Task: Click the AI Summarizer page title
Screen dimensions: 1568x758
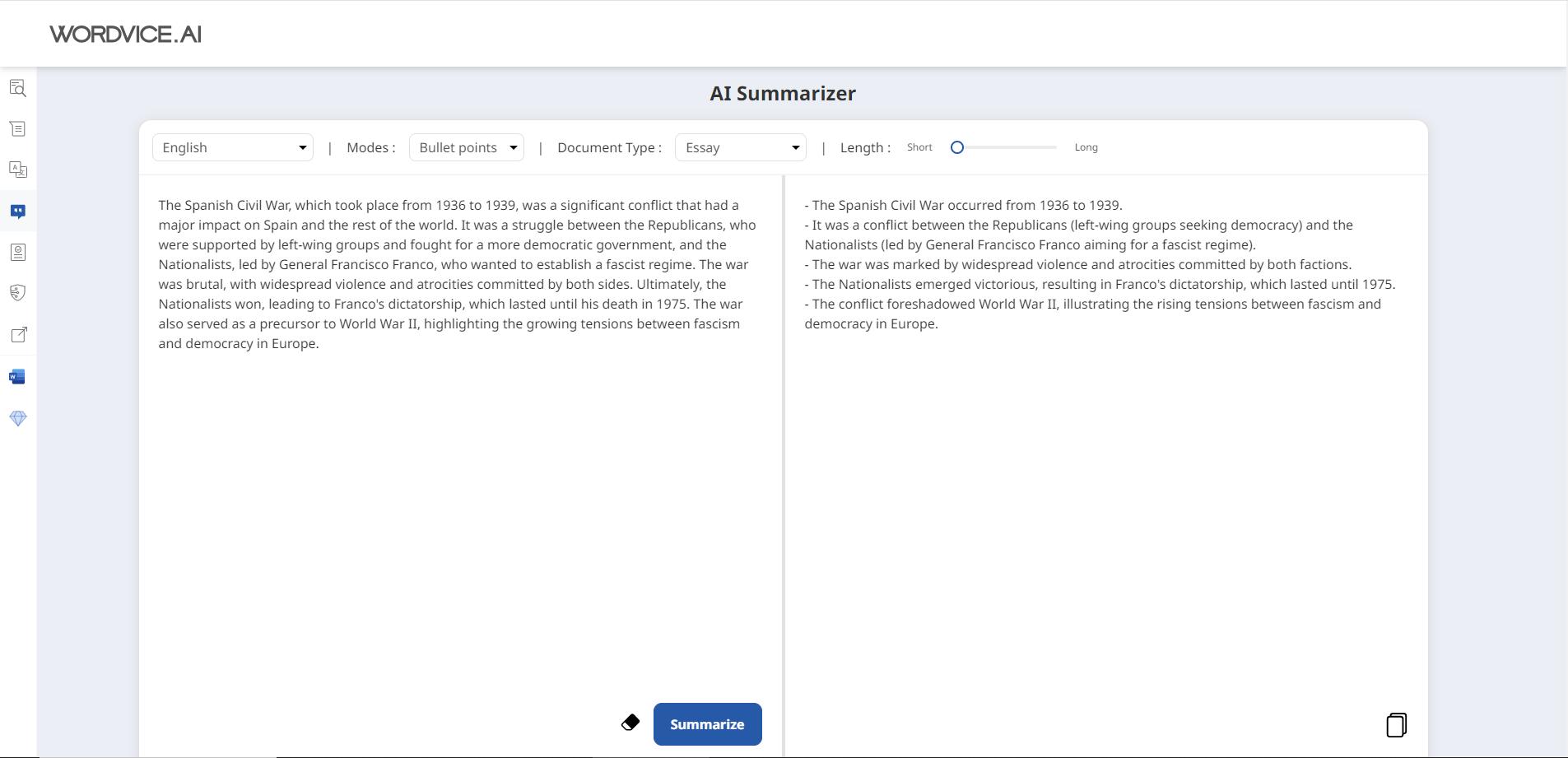Action: pos(783,93)
